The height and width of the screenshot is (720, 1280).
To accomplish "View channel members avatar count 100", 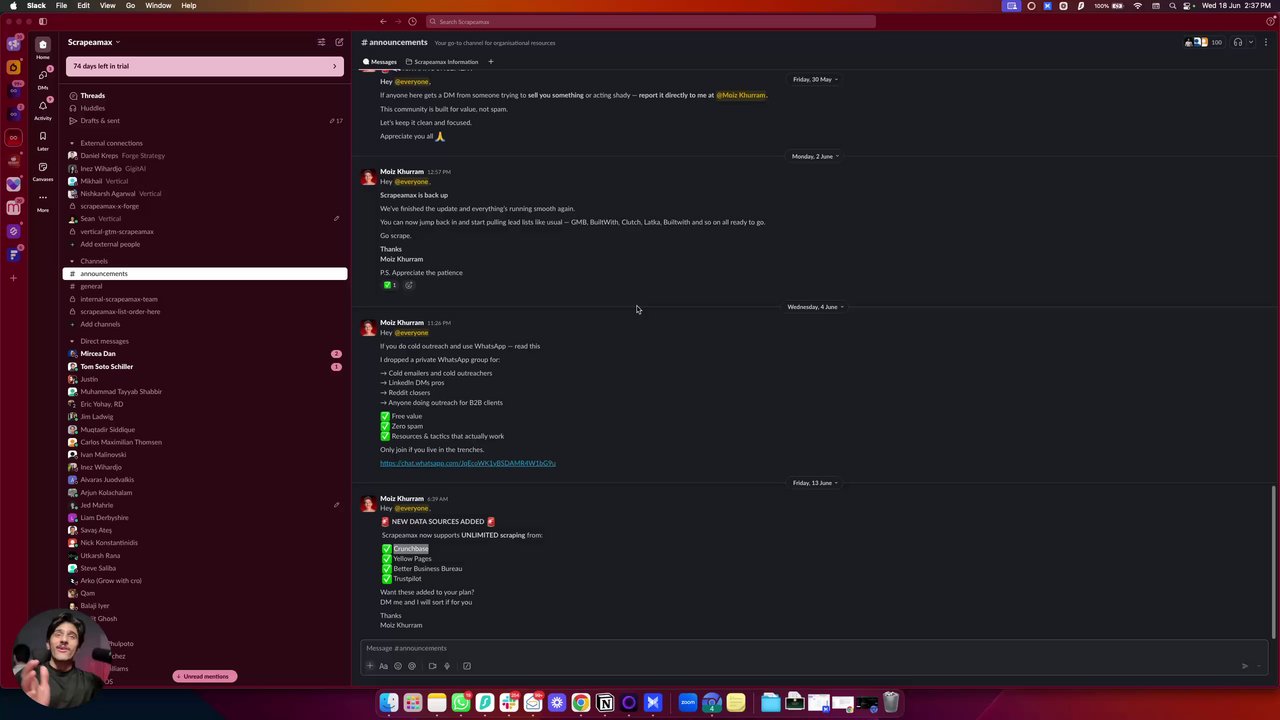I will point(1203,42).
